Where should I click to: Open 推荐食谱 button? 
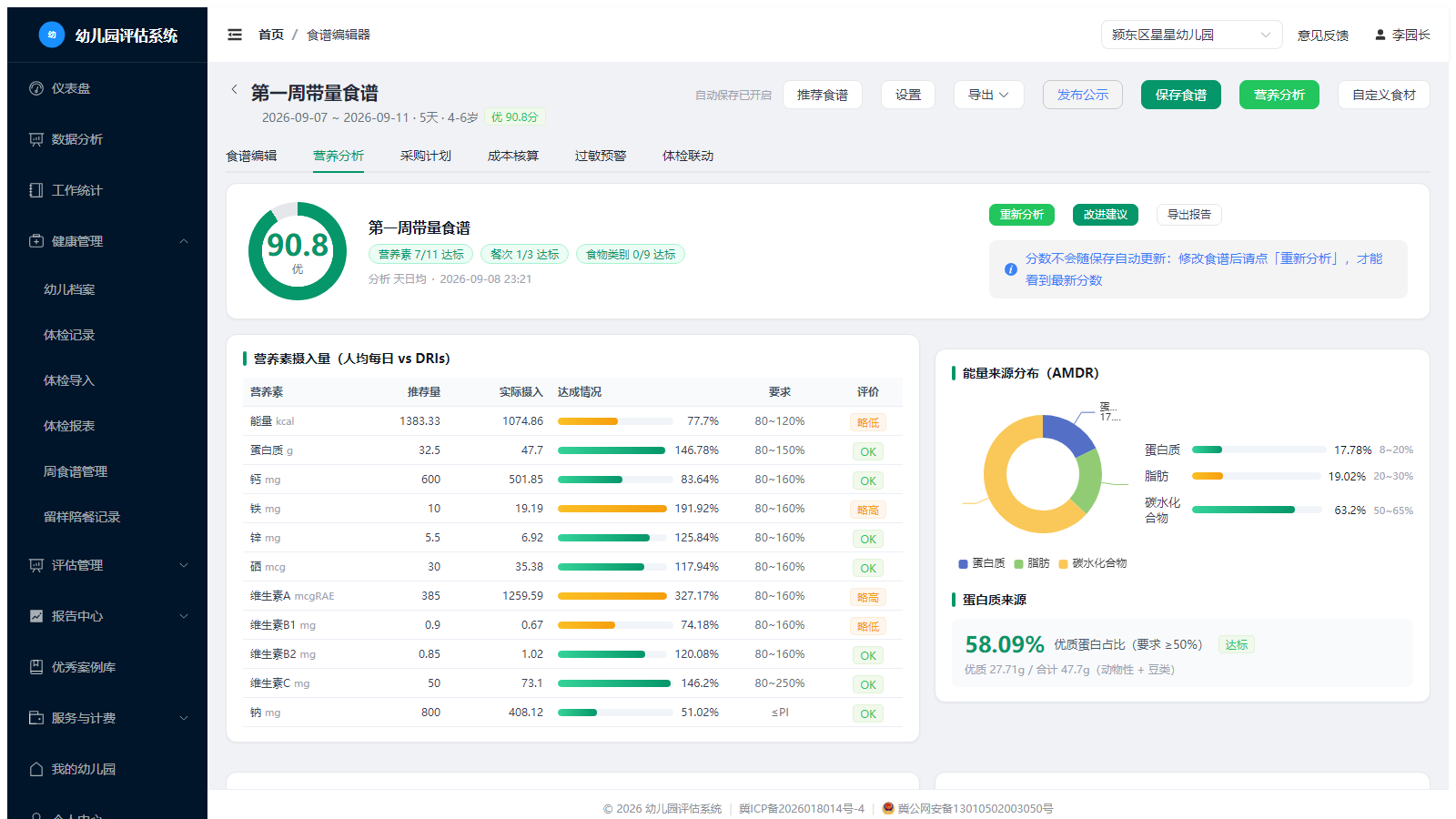(823, 95)
